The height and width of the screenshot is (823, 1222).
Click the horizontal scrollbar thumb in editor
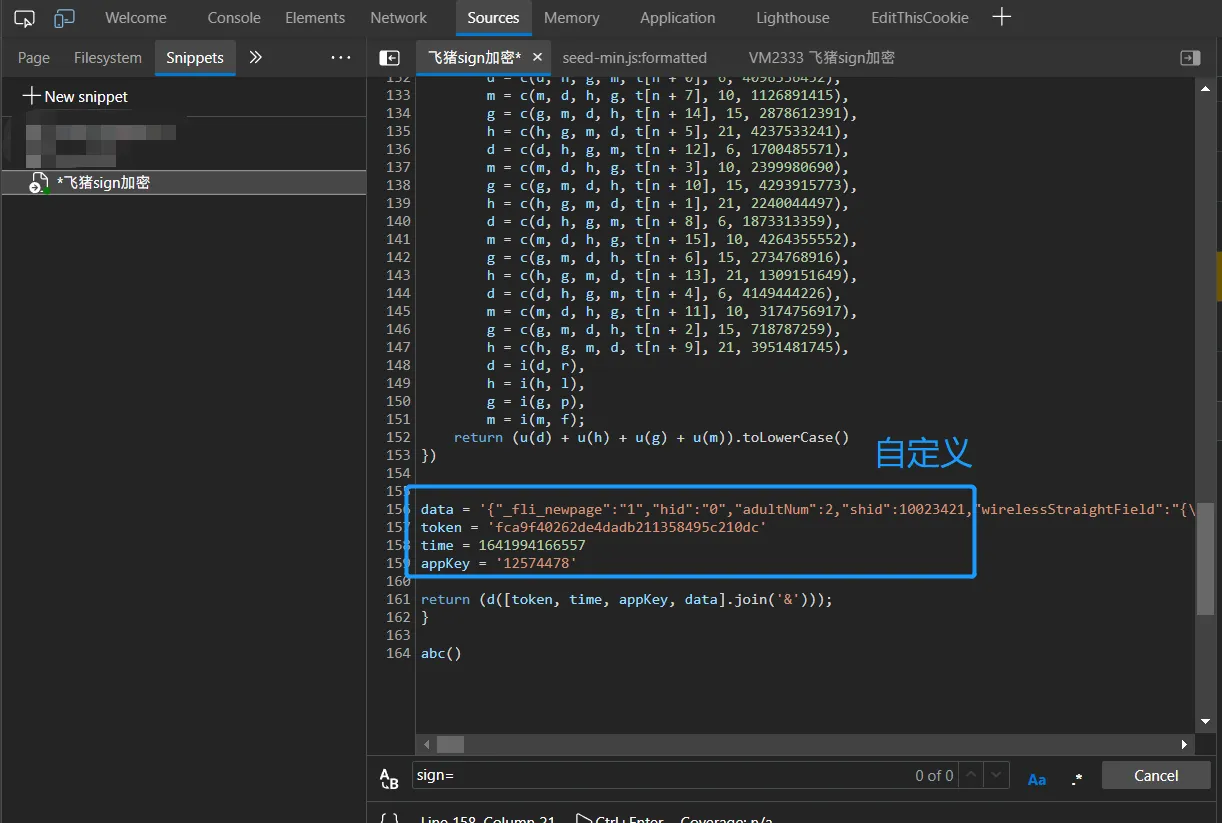450,744
